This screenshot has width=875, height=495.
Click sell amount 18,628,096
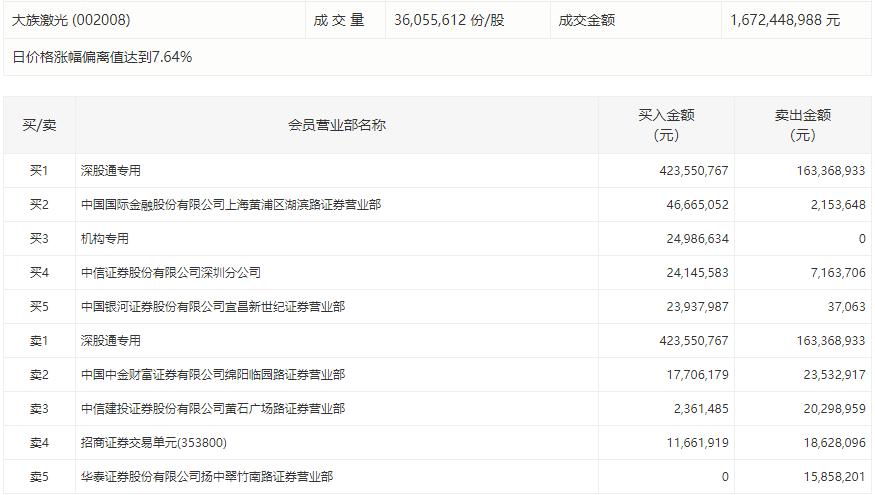tap(834, 443)
